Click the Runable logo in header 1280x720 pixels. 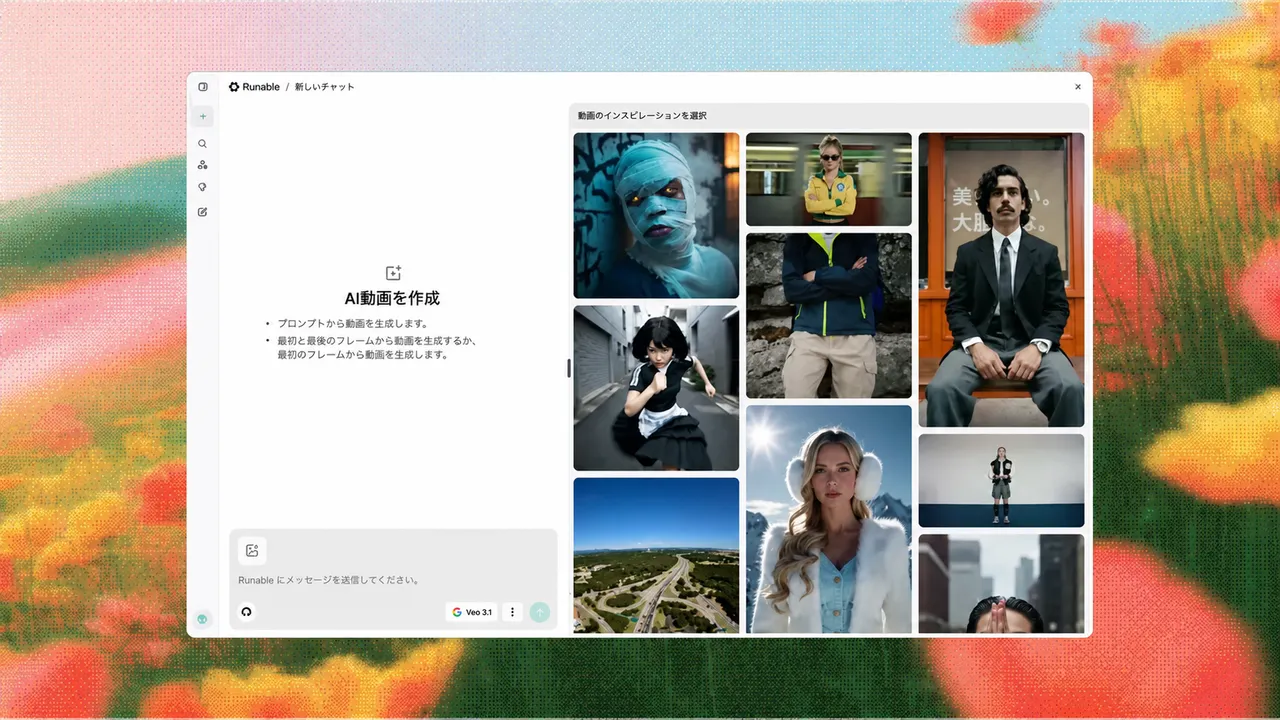tap(254, 87)
